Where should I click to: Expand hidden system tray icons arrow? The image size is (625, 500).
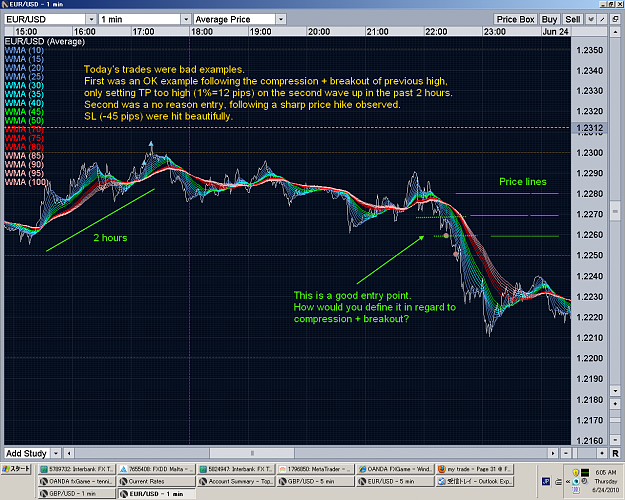[568, 482]
